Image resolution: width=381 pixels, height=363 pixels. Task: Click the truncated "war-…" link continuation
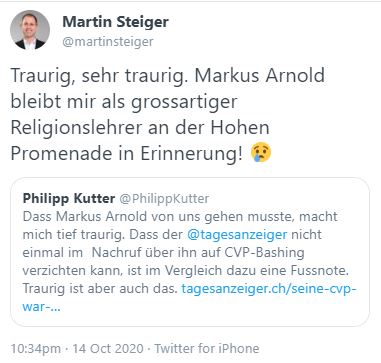tap(41, 307)
